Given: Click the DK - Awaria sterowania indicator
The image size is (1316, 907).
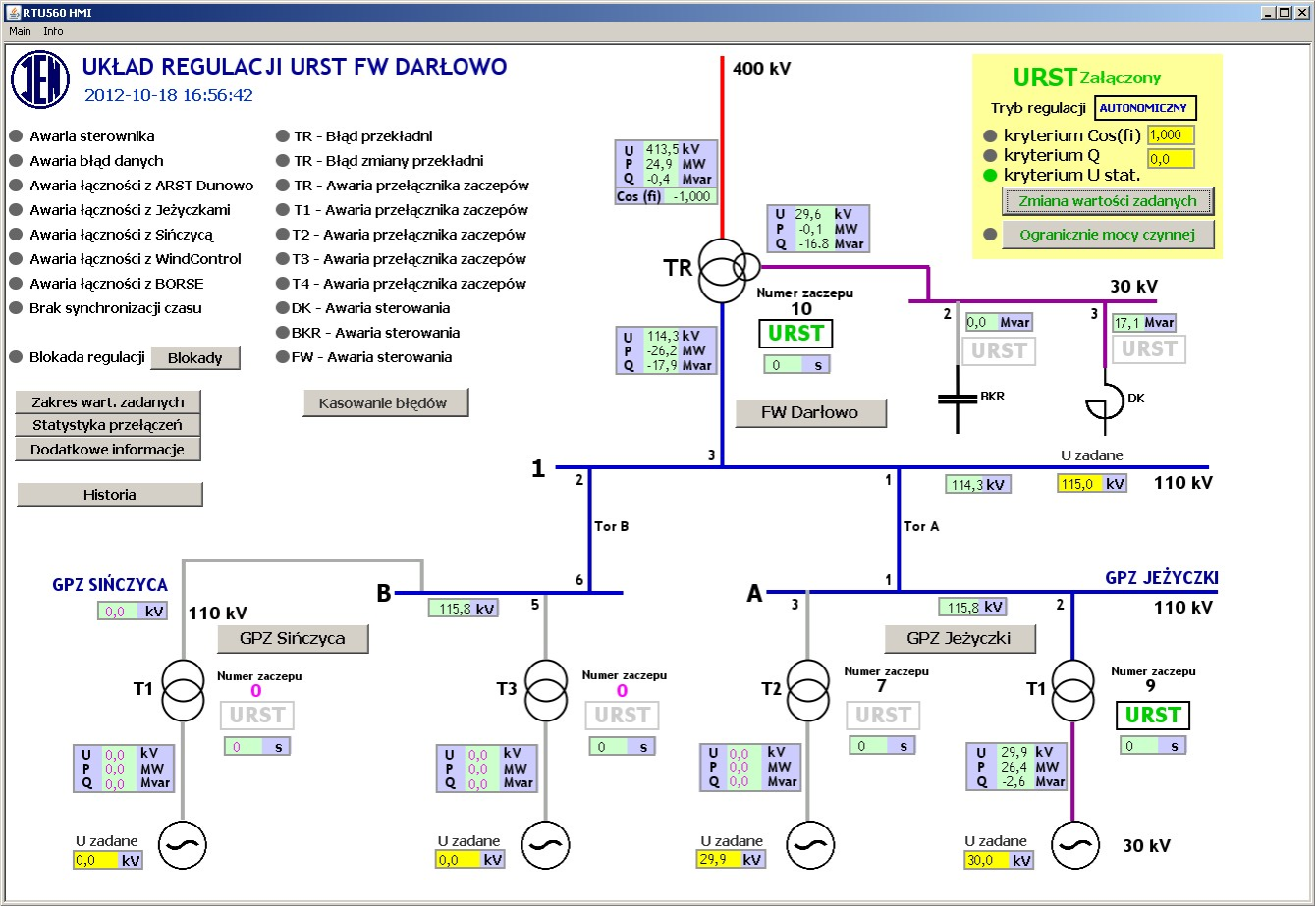Looking at the screenshot, I should pos(283,308).
